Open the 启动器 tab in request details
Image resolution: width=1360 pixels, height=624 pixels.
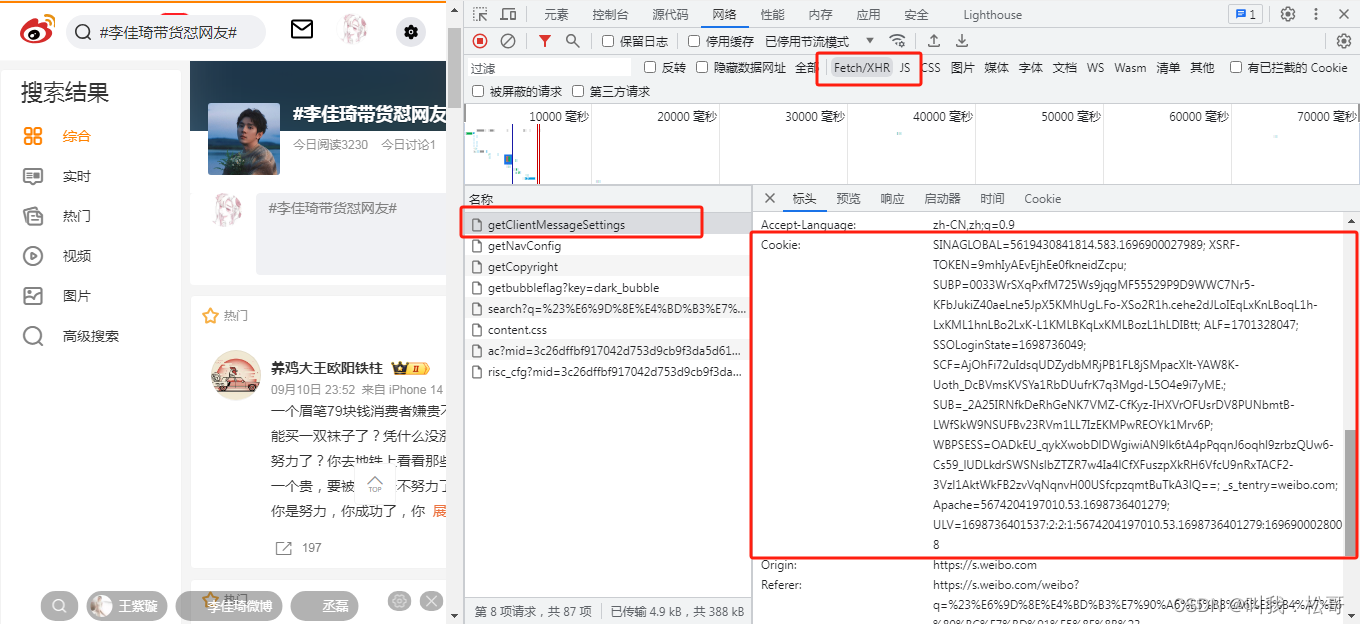(942, 198)
